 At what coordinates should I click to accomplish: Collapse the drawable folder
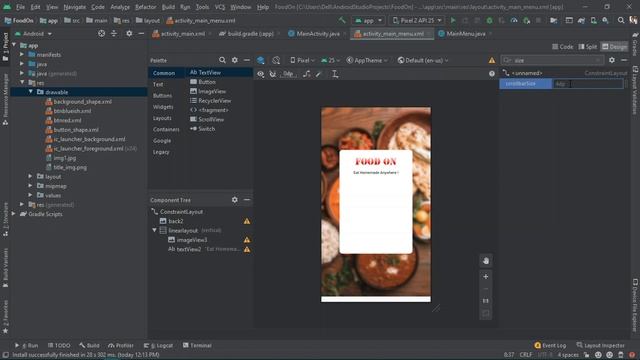pyautogui.click(x=31, y=92)
